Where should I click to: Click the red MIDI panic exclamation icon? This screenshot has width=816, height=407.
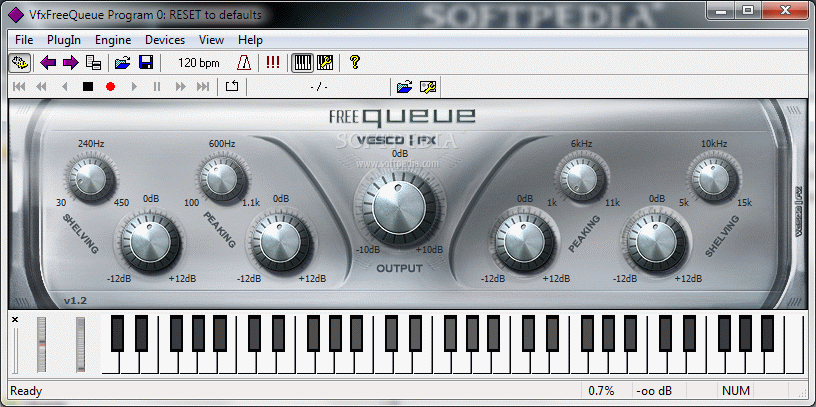click(273, 63)
